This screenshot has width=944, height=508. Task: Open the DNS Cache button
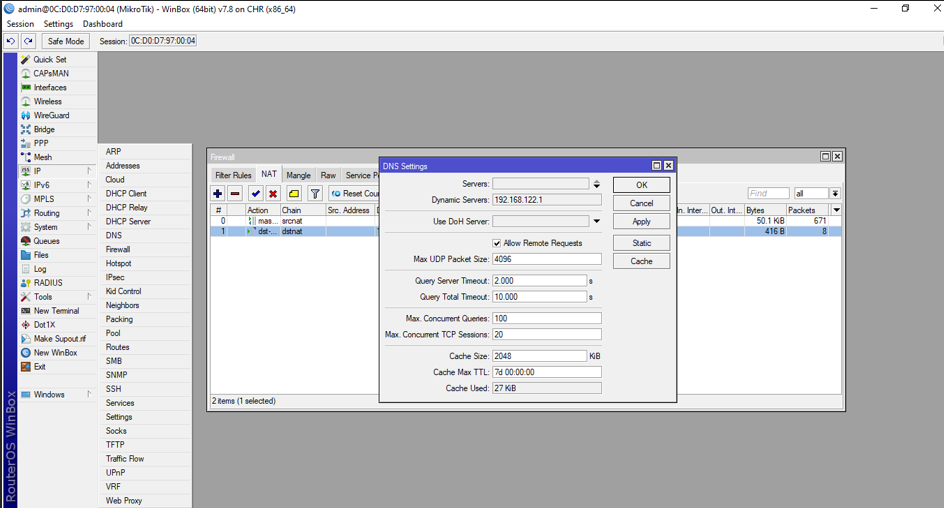[x=641, y=261]
